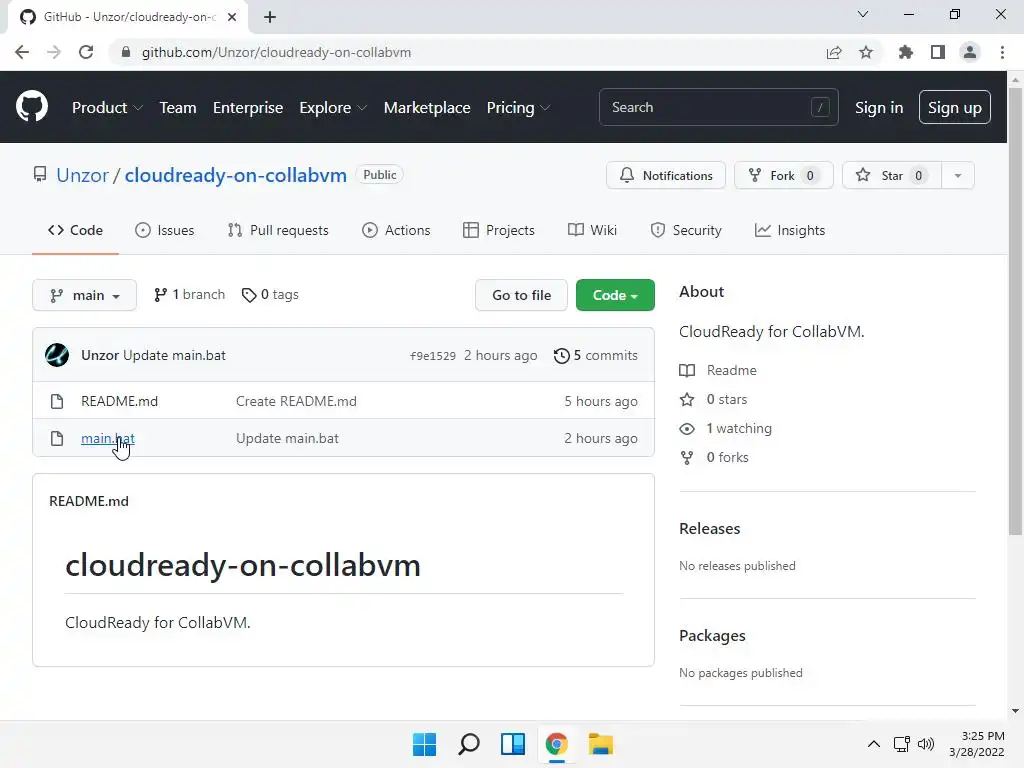Viewport: 1024px width, 768px height.
Task: Click the 1 branch link
Action: click(x=189, y=295)
